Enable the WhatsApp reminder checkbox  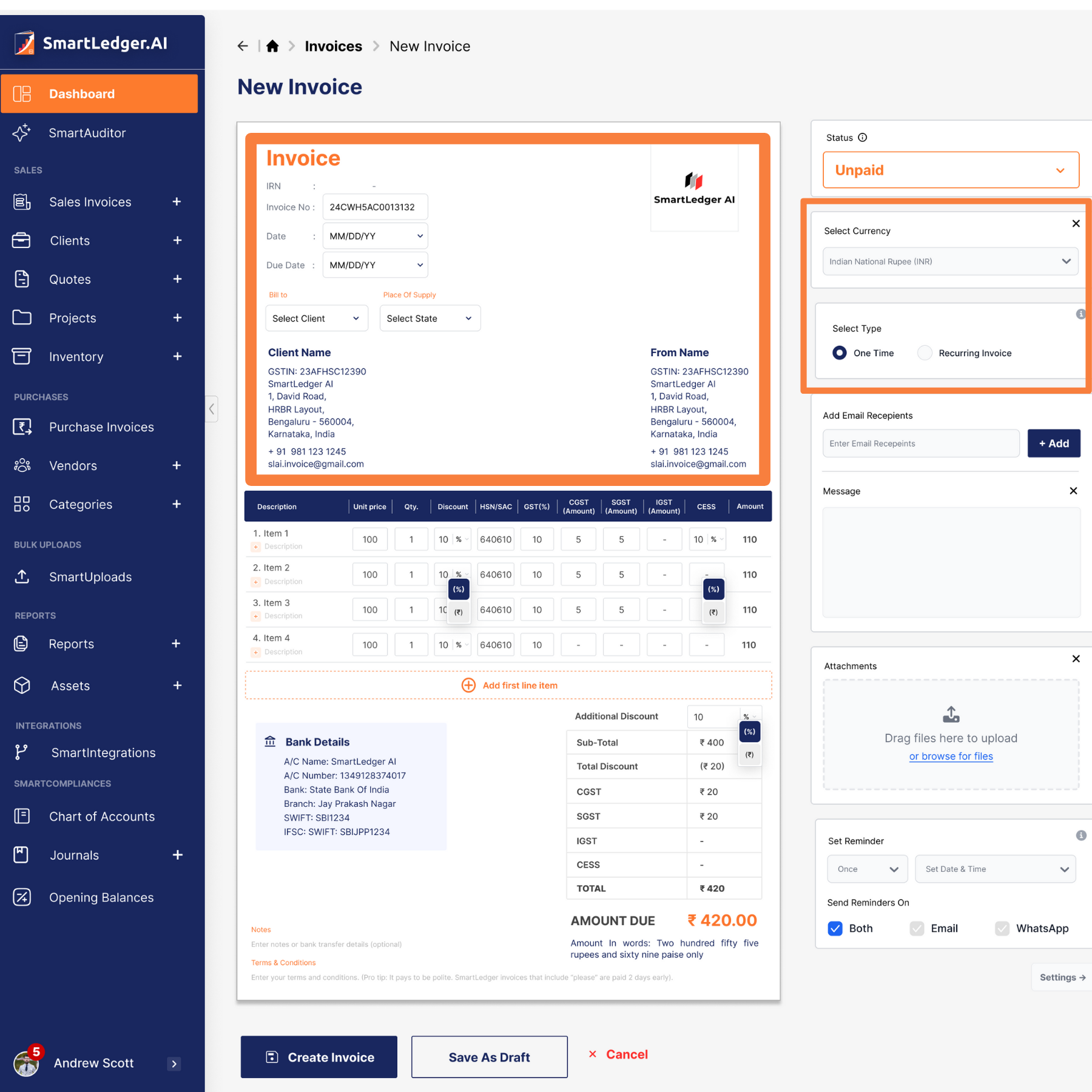[1002, 928]
